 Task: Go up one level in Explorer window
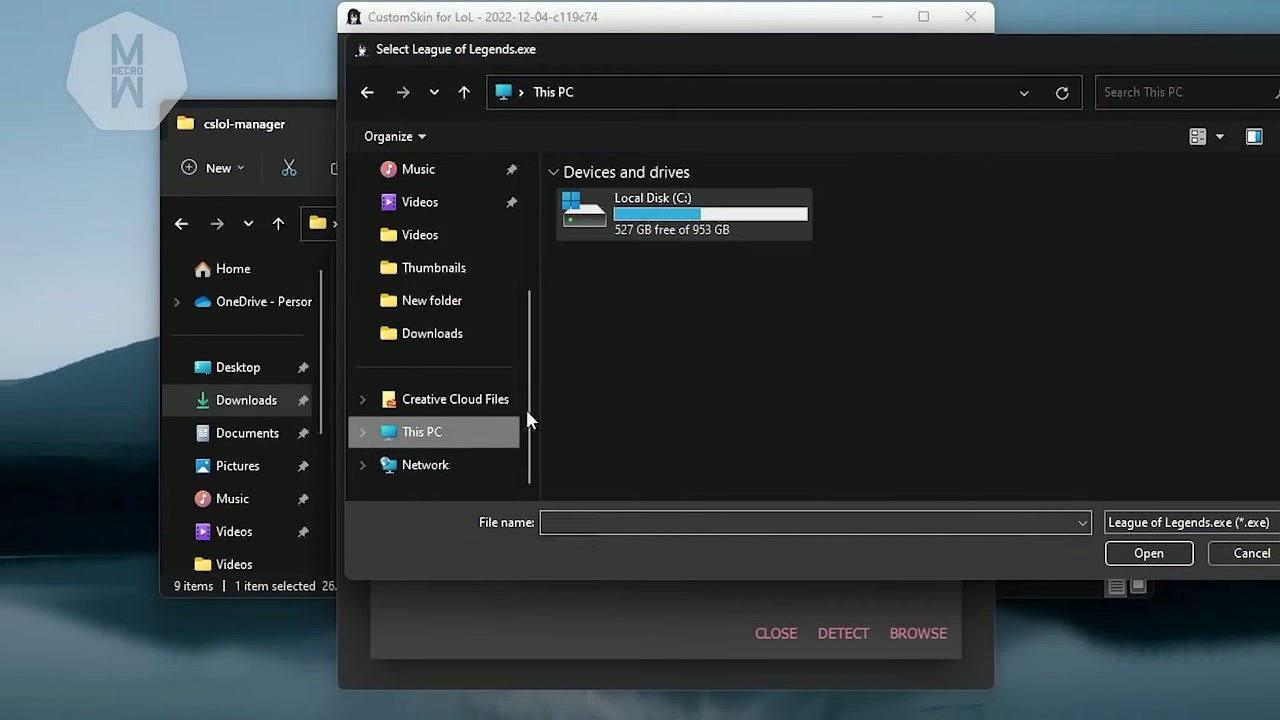tap(278, 224)
